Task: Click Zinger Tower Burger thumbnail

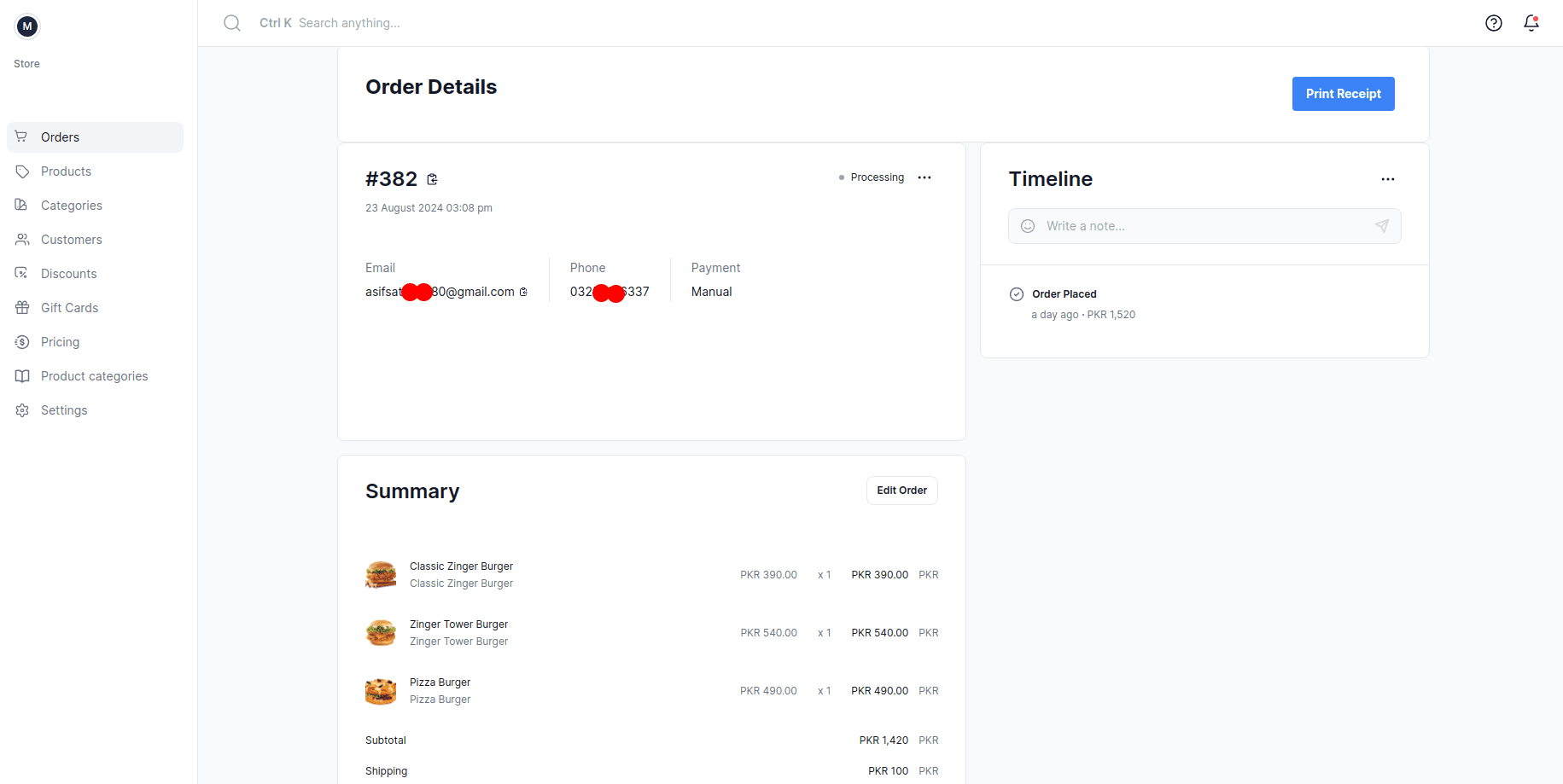Action: click(381, 633)
